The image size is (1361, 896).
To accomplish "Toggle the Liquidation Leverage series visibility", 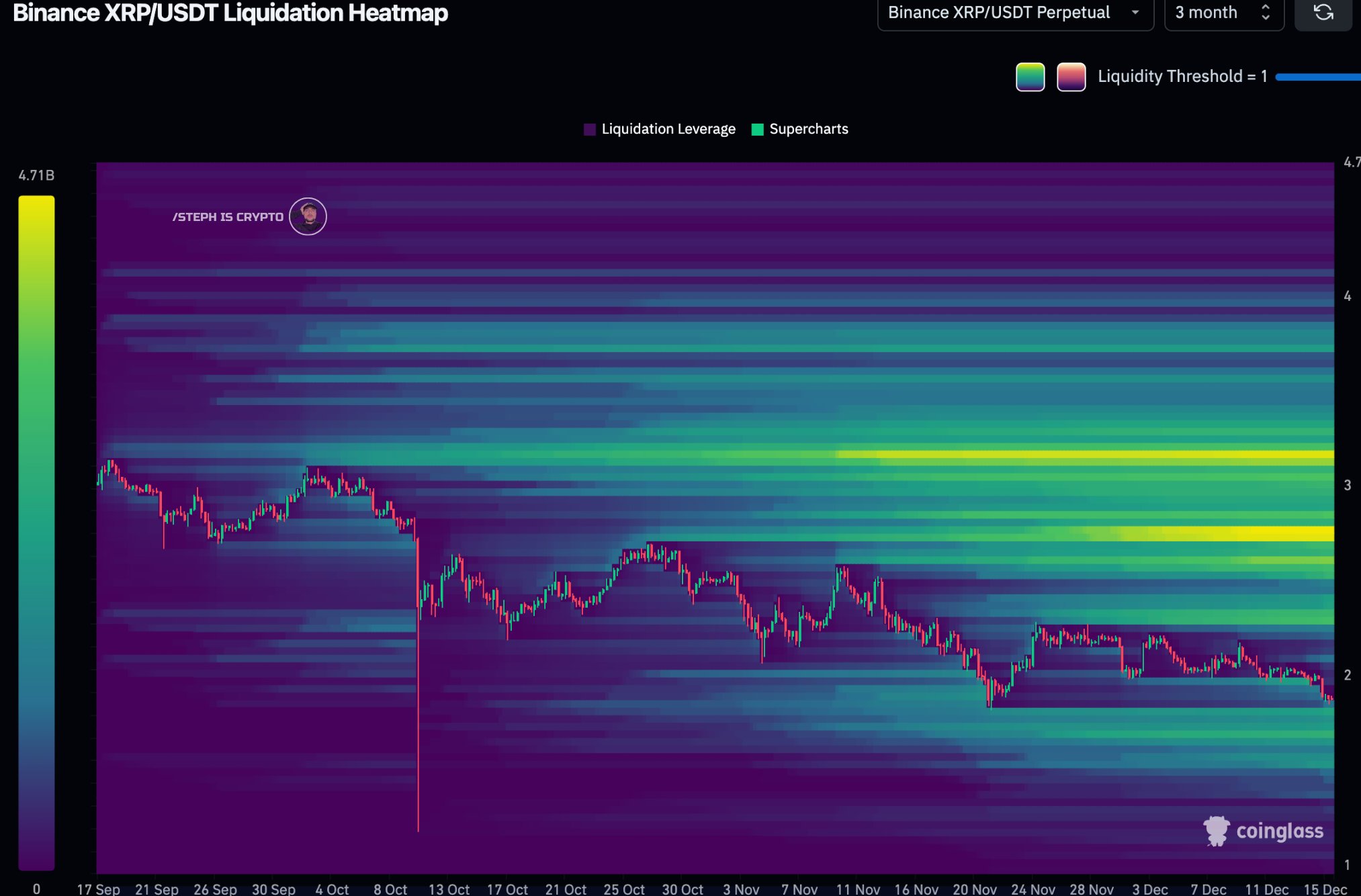I will [668, 128].
